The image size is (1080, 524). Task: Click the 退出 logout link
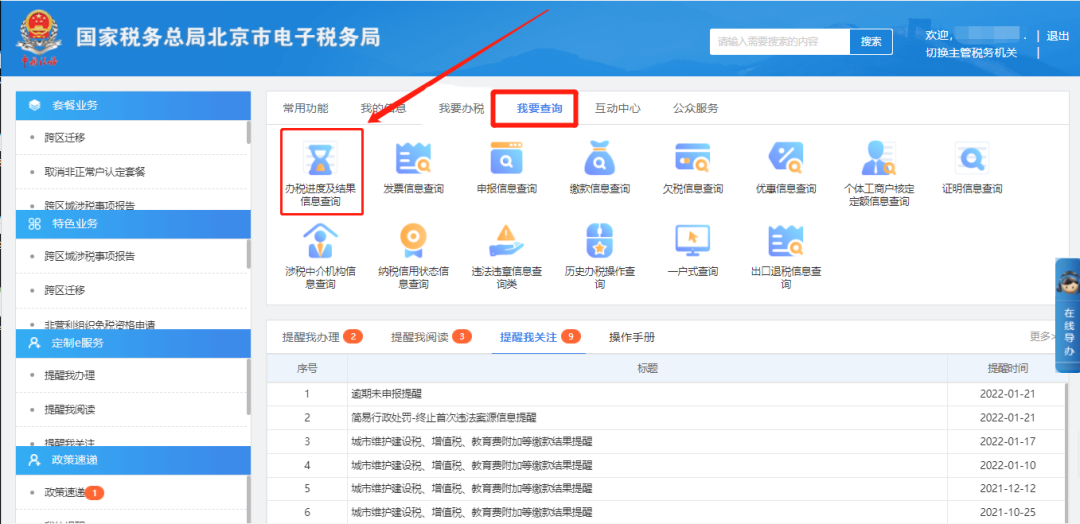click(1057, 36)
